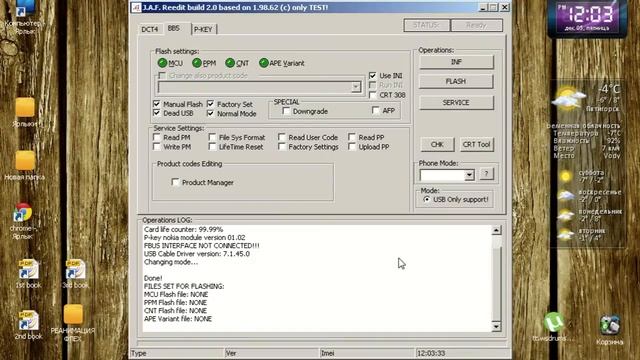Click the SERVICE operation button
This screenshot has width=640, height=360.
pyautogui.click(x=456, y=102)
